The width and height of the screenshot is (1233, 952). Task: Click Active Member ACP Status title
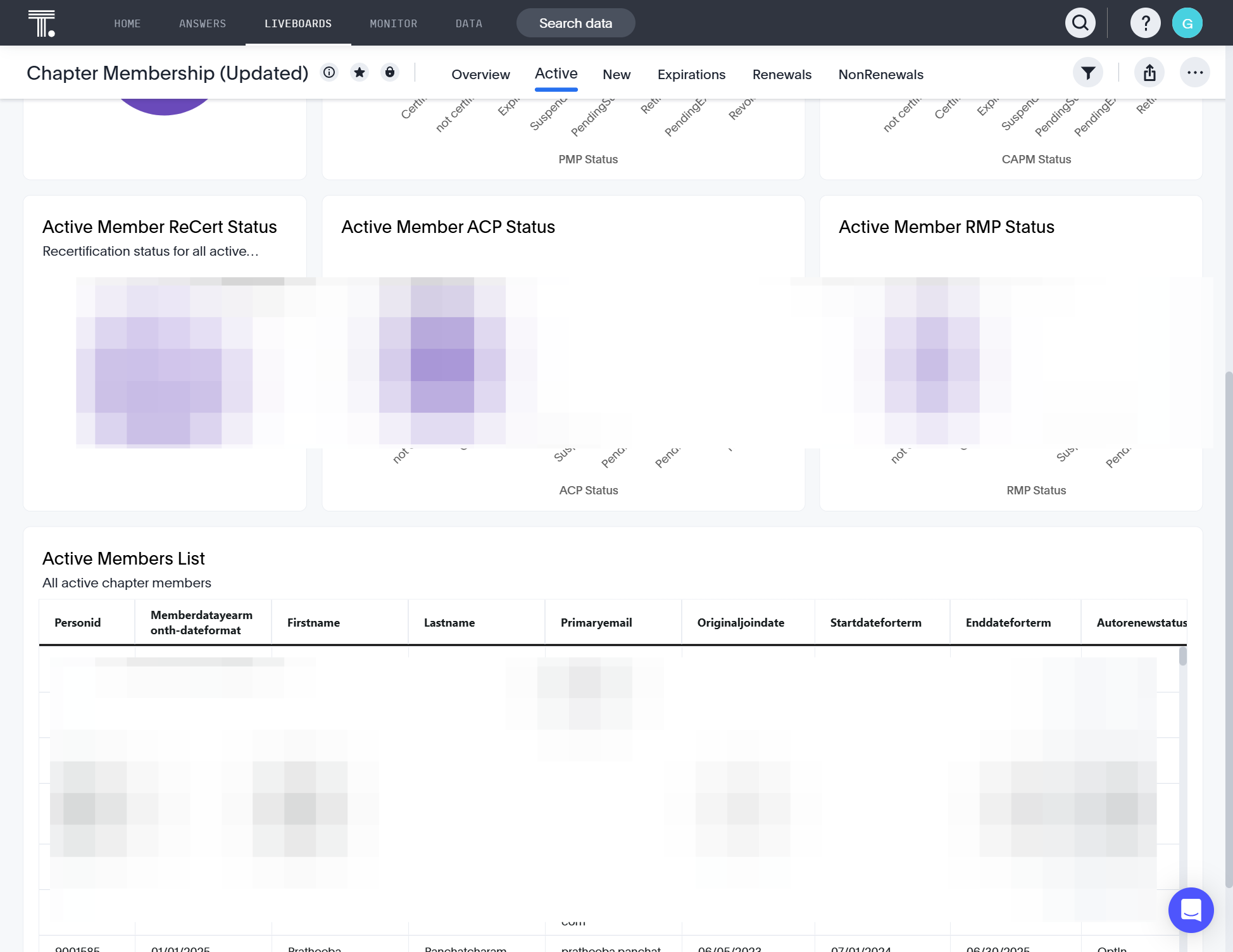pos(448,227)
